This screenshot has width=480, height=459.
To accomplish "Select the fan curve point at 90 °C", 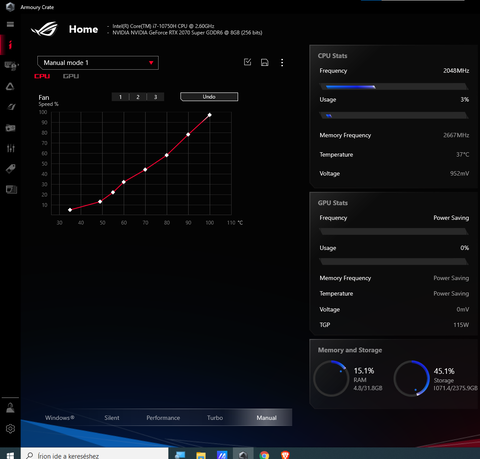I will pos(188,134).
